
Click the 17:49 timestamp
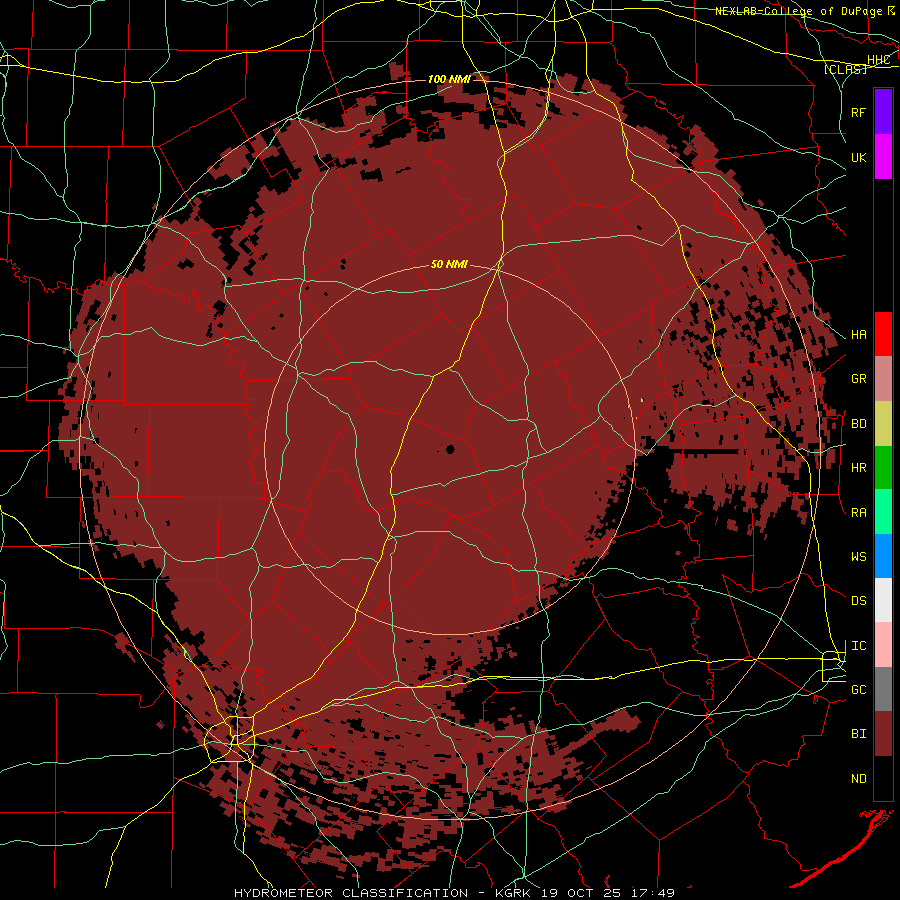point(653,893)
